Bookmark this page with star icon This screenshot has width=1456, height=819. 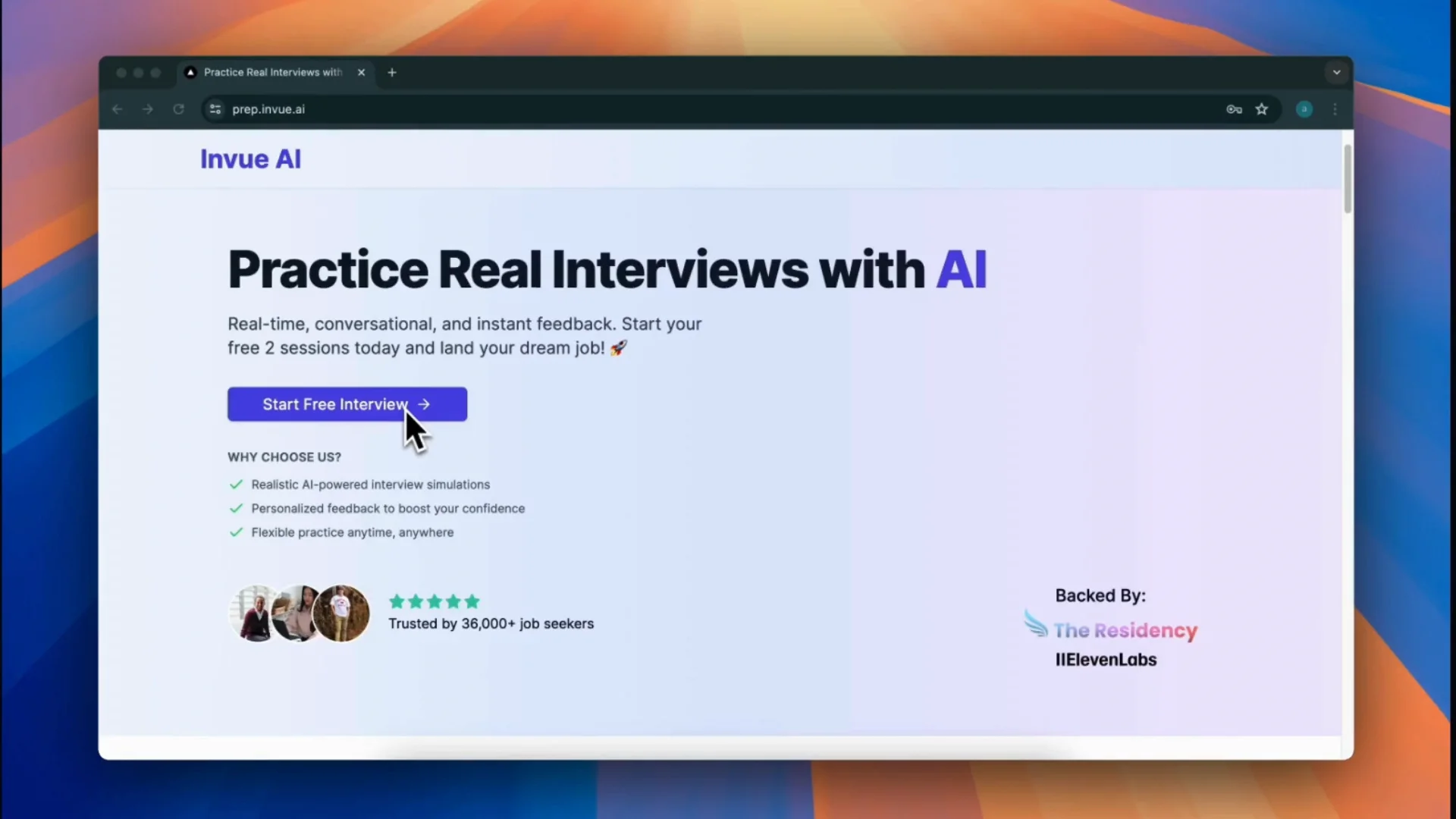coord(1262,109)
